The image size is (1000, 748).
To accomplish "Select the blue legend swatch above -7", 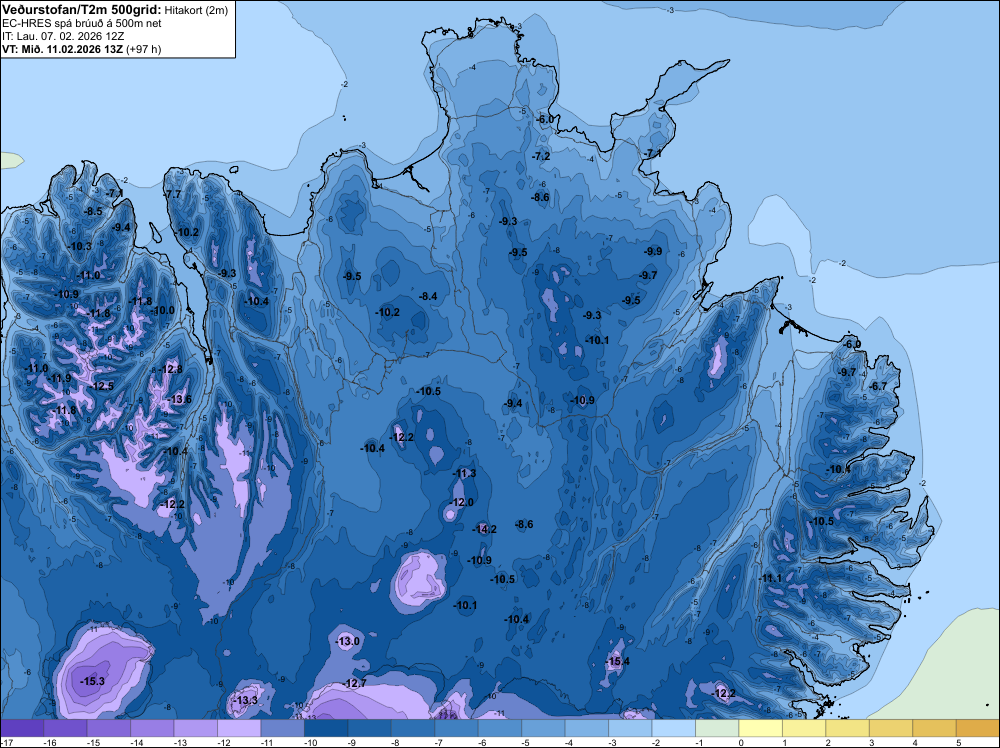I will click(x=456, y=728).
